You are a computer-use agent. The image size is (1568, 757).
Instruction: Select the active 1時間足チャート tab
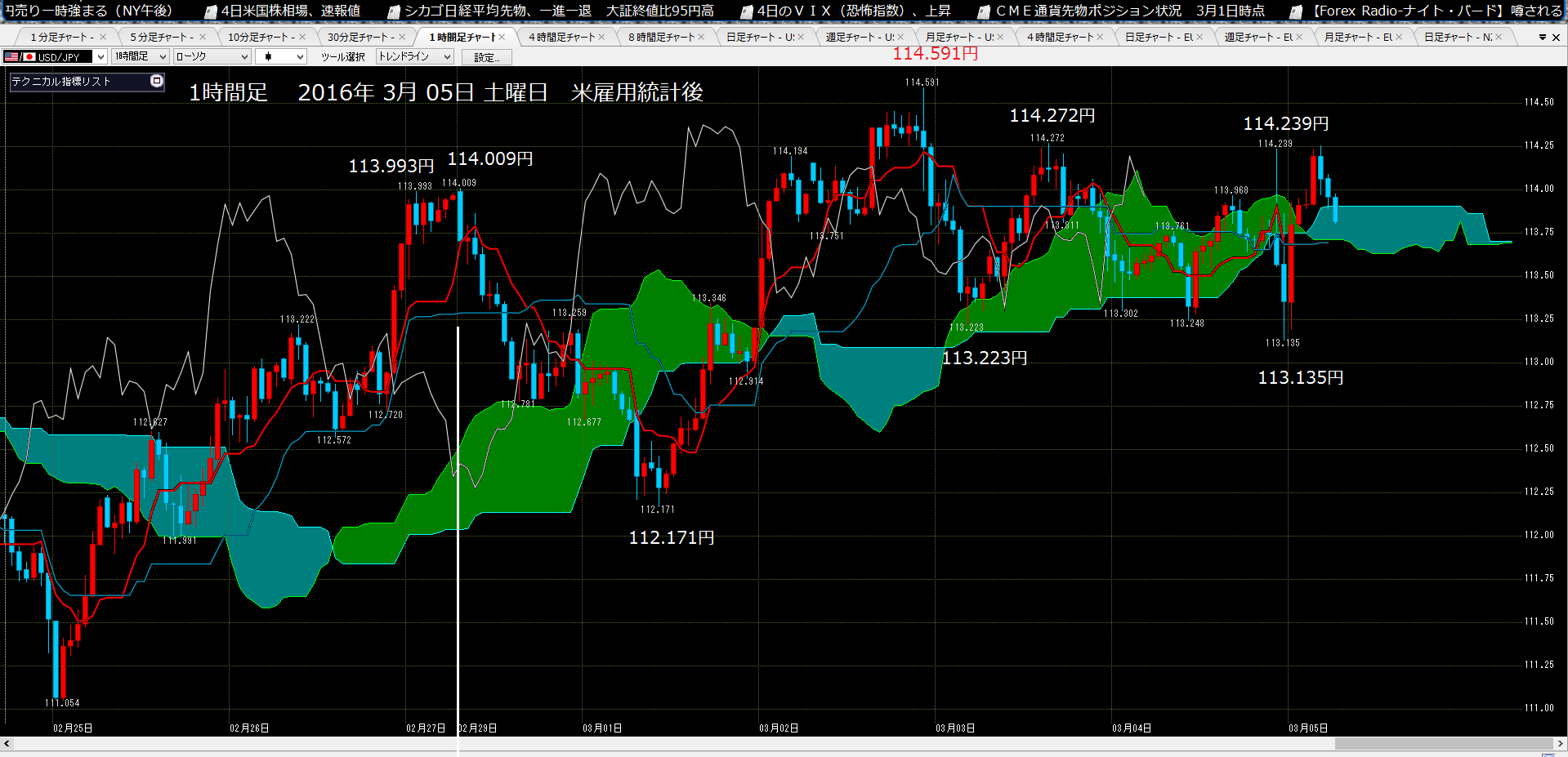462,38
